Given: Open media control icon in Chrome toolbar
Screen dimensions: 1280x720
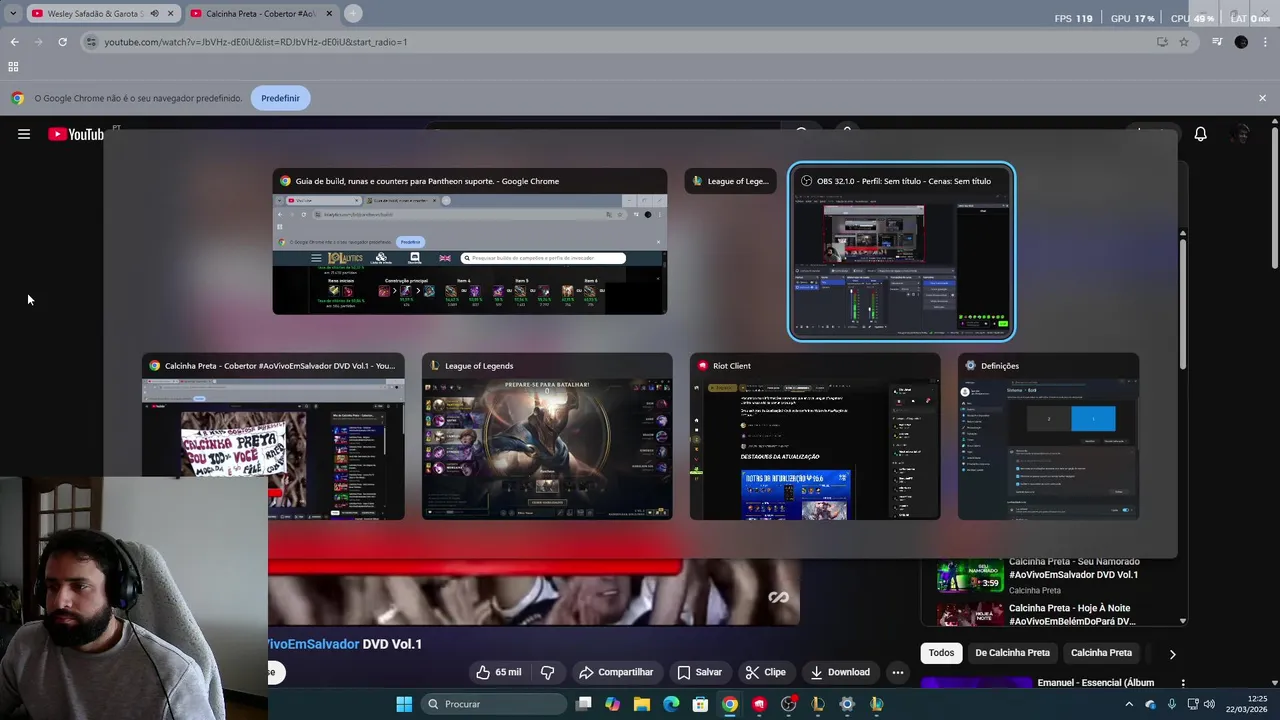Looking at the screenshot, I should tap(1217, 42).
